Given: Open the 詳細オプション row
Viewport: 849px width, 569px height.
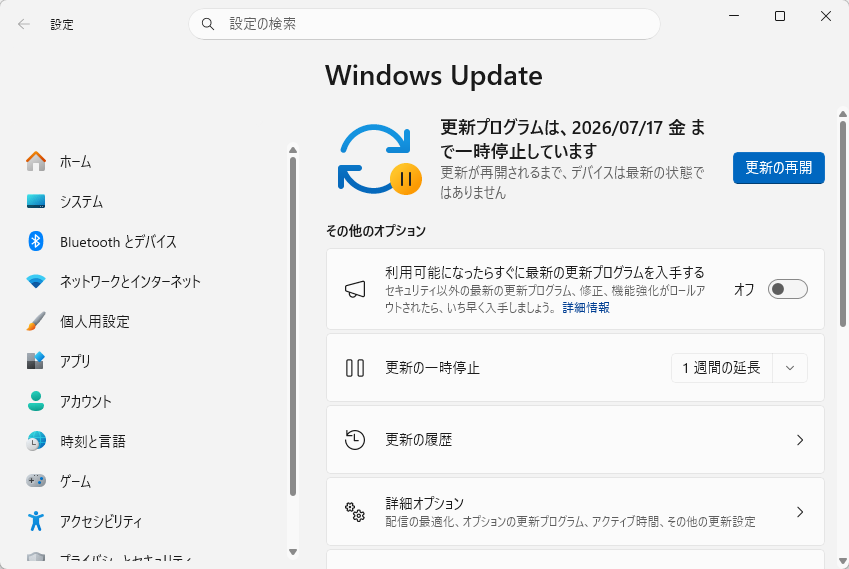Looking at the screenshot, I should pyautogui.click(x=575, y=512).
